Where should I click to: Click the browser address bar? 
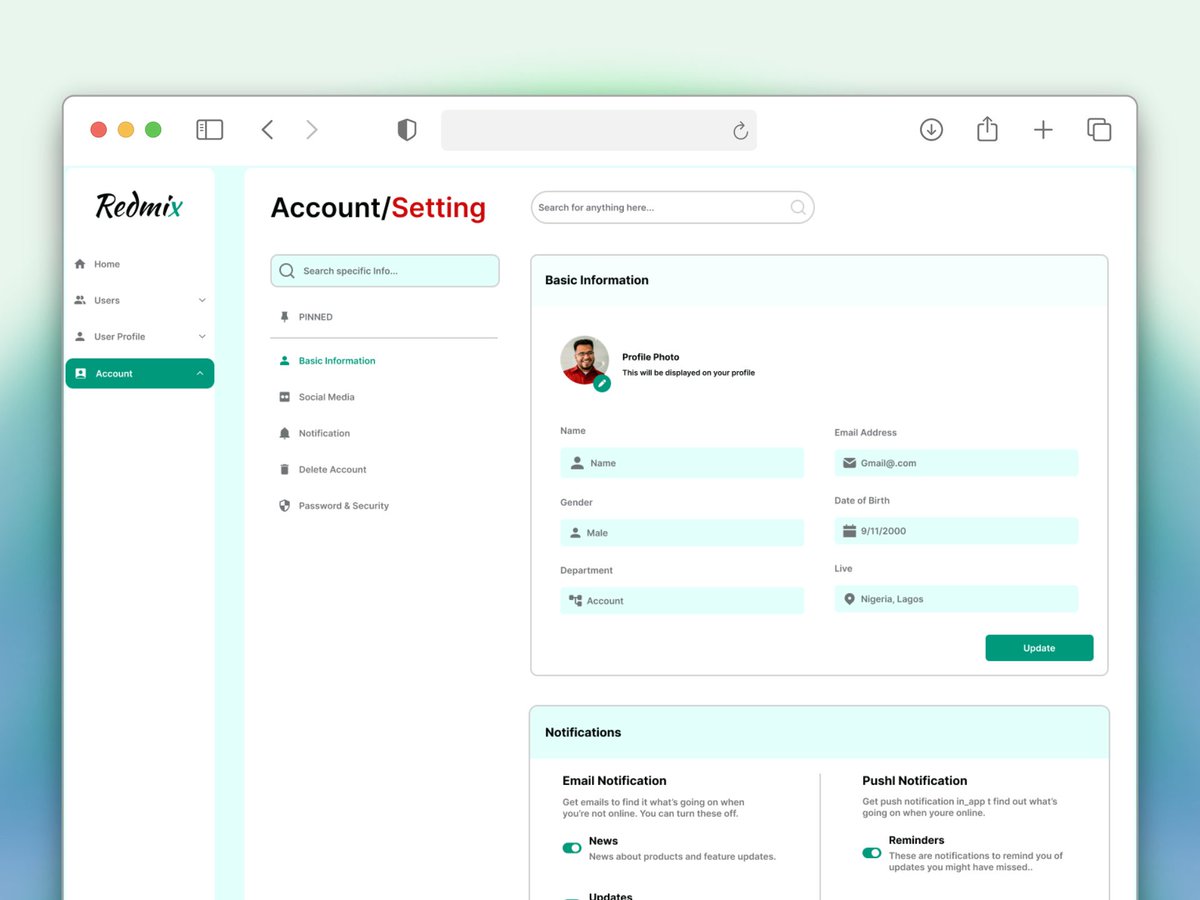598,131
